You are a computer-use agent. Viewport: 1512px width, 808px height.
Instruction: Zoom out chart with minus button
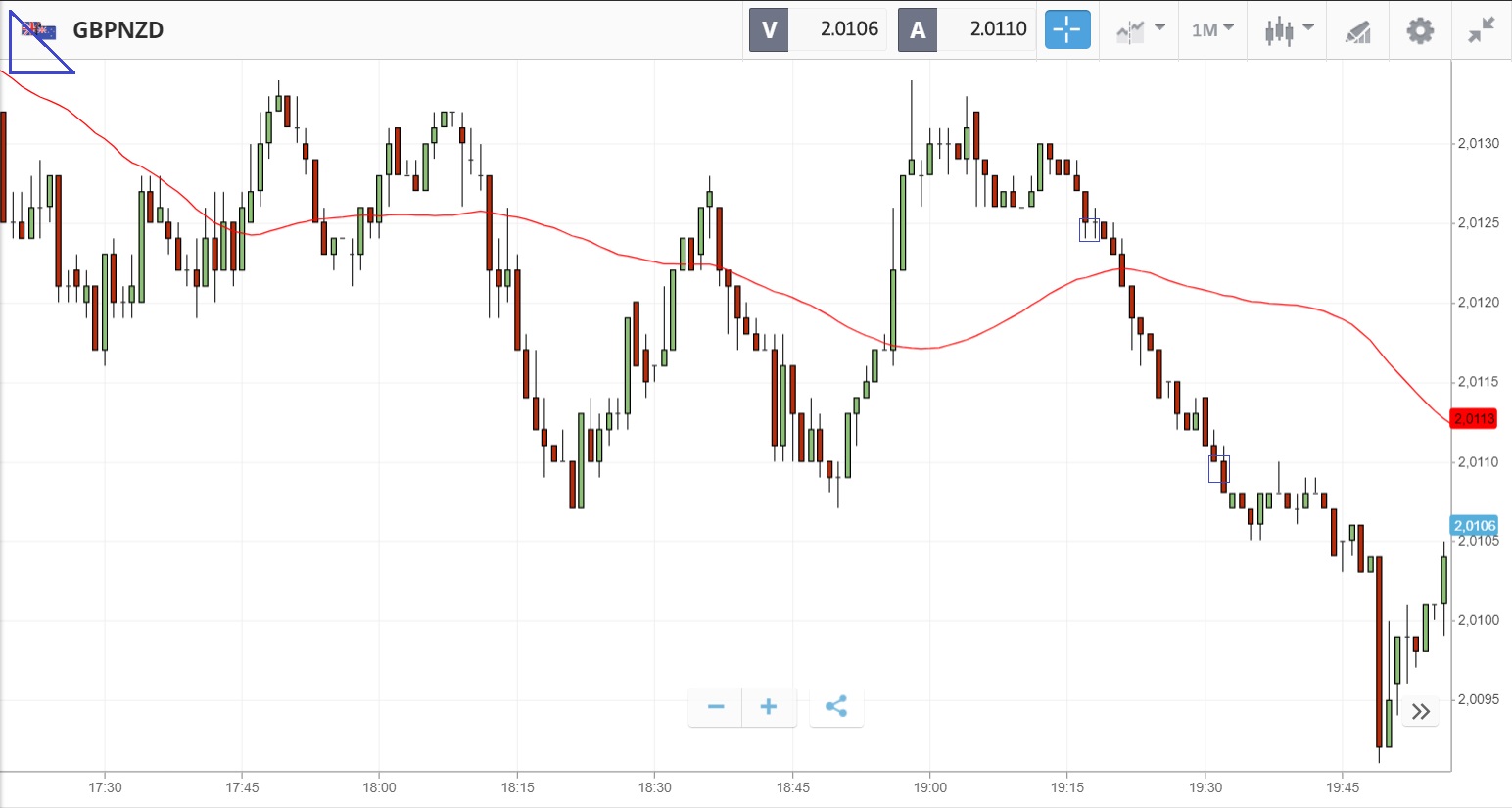[x=716, y=707]
